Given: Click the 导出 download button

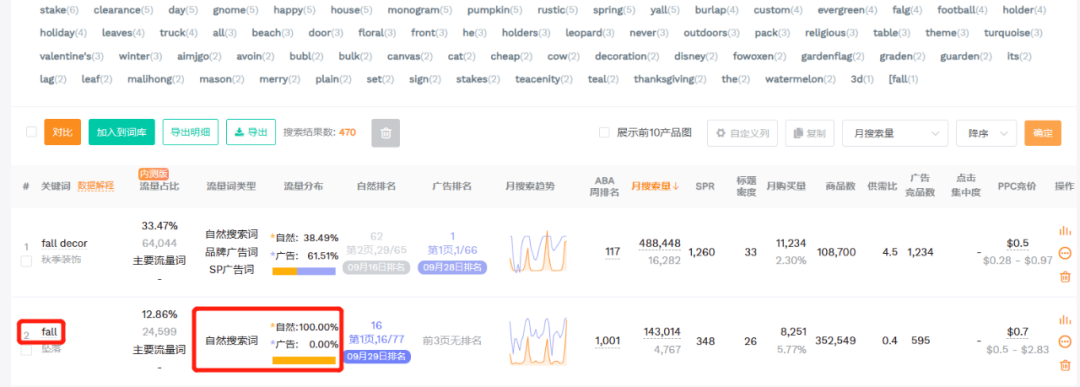Looking at the screenshot, I should pyautogui.click(x=251, y=132).
